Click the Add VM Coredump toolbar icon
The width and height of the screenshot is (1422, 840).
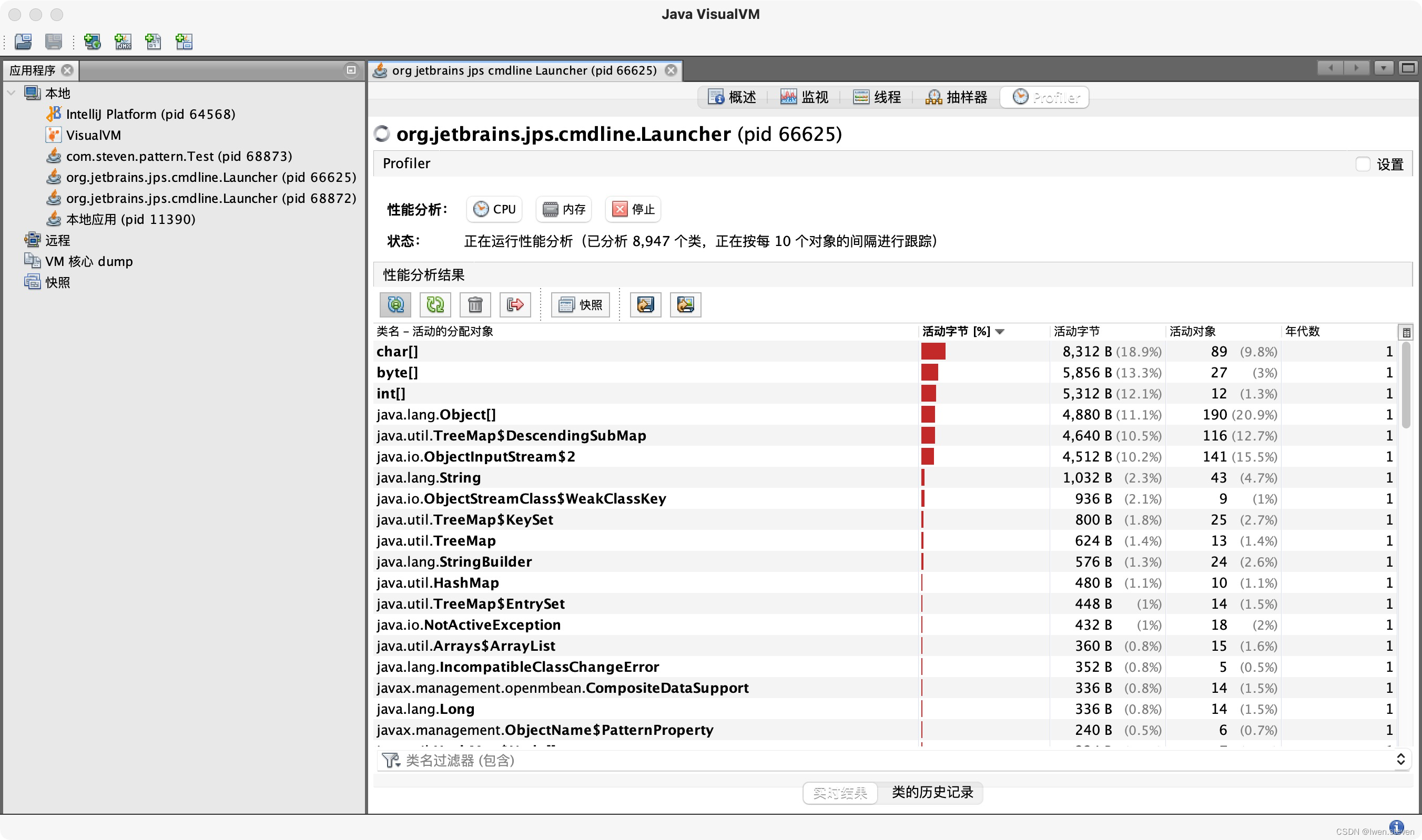coord(154,42)
